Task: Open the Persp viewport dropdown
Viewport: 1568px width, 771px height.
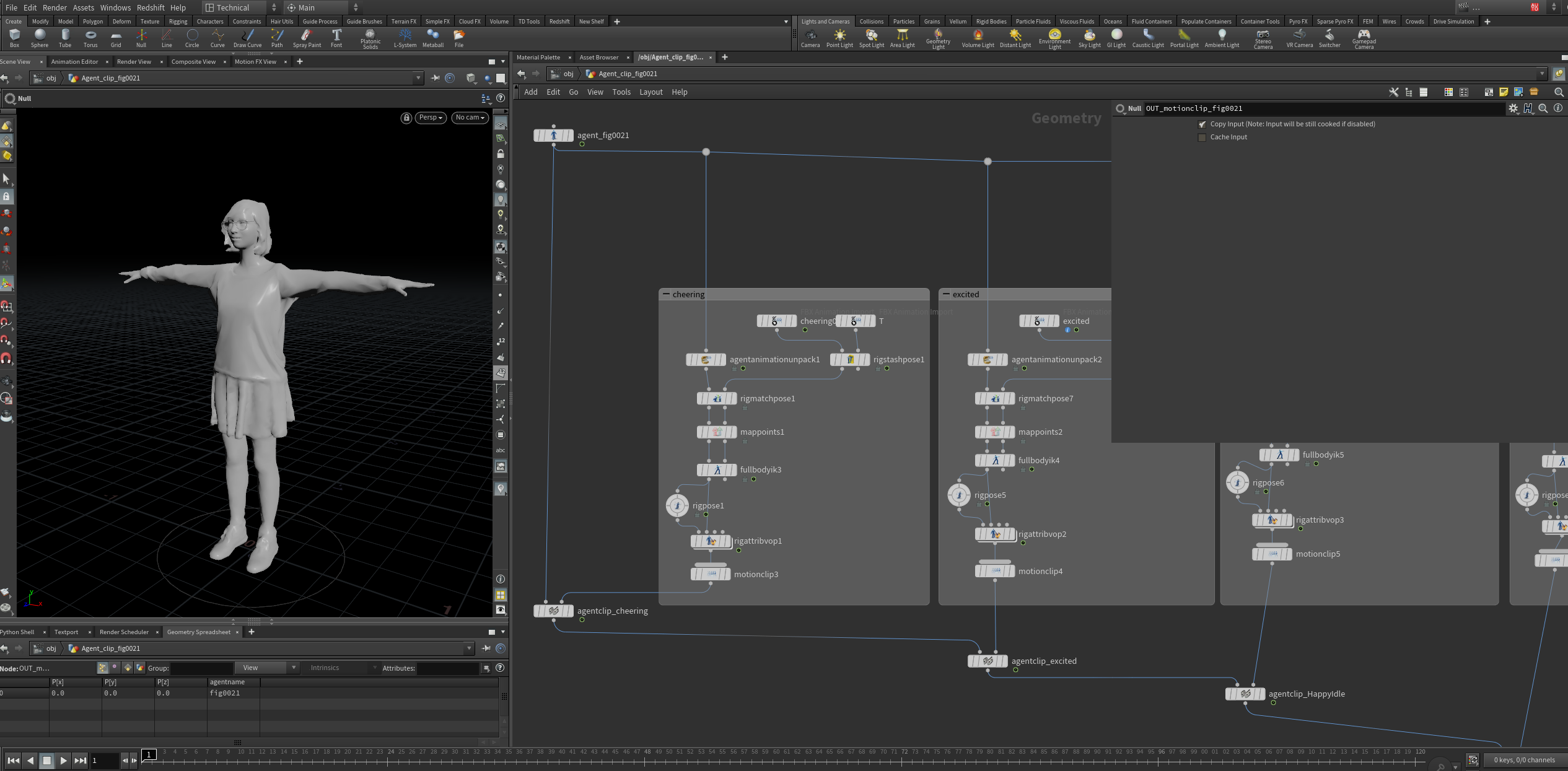Action: click(430, 118)
